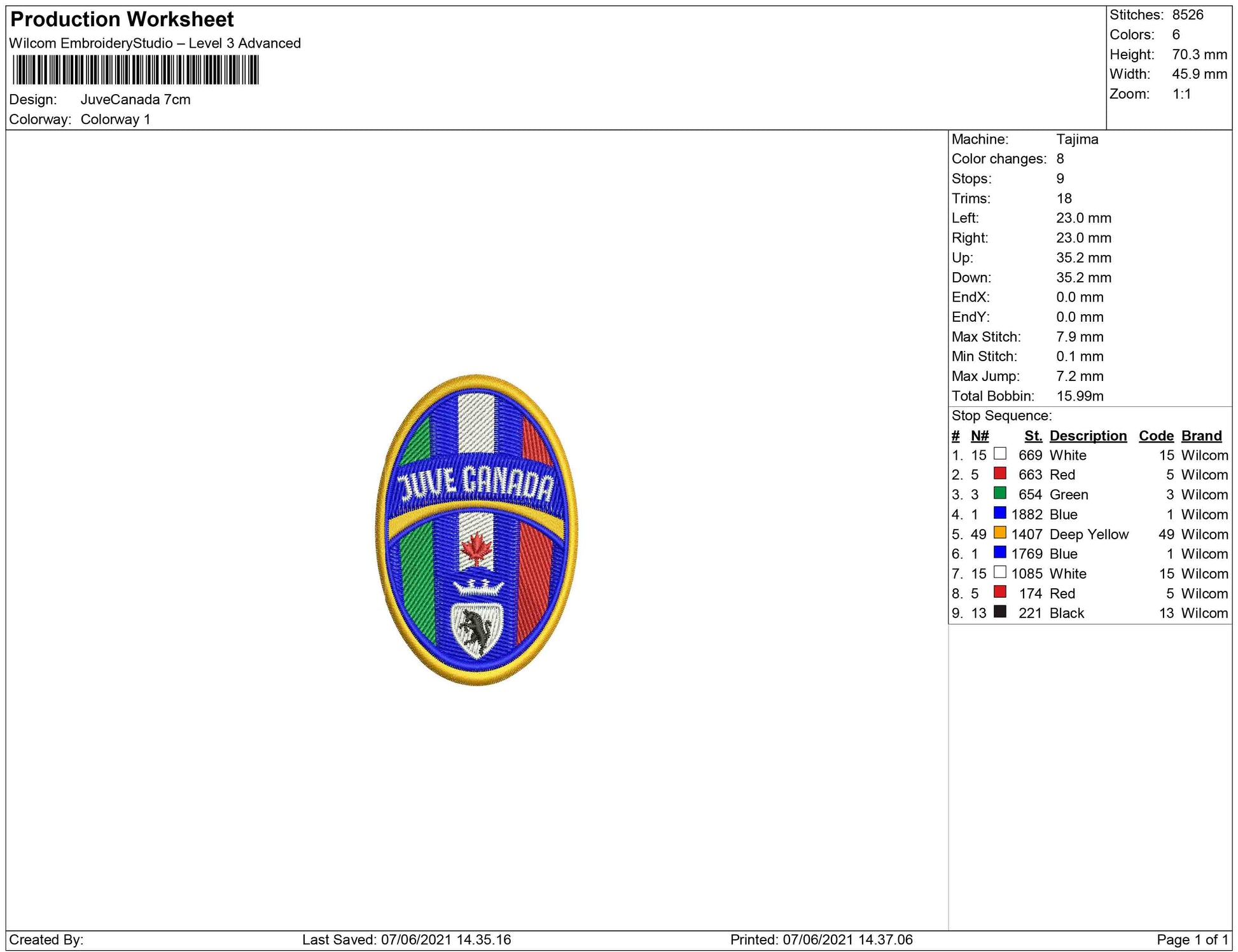Click the Brand column header
The height and width of the screenshot is (952, 1238).
pos(1201,436)
